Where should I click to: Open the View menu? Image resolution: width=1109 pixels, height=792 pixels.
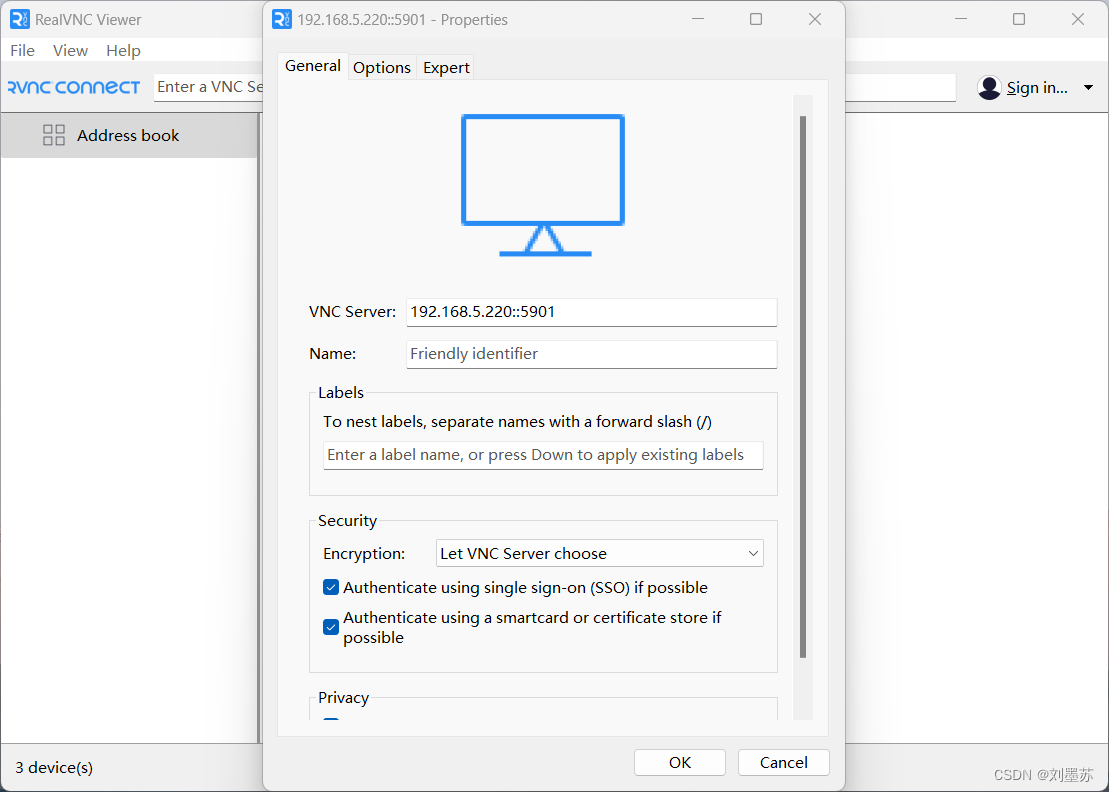point(70,50)
